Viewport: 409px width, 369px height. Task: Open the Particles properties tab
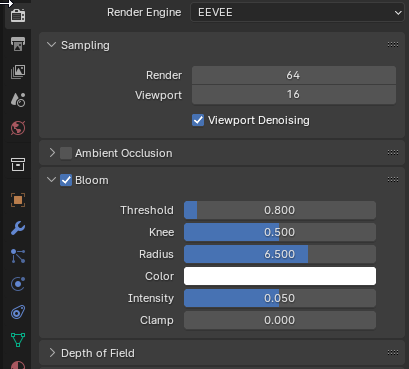[x=18, y=256]
